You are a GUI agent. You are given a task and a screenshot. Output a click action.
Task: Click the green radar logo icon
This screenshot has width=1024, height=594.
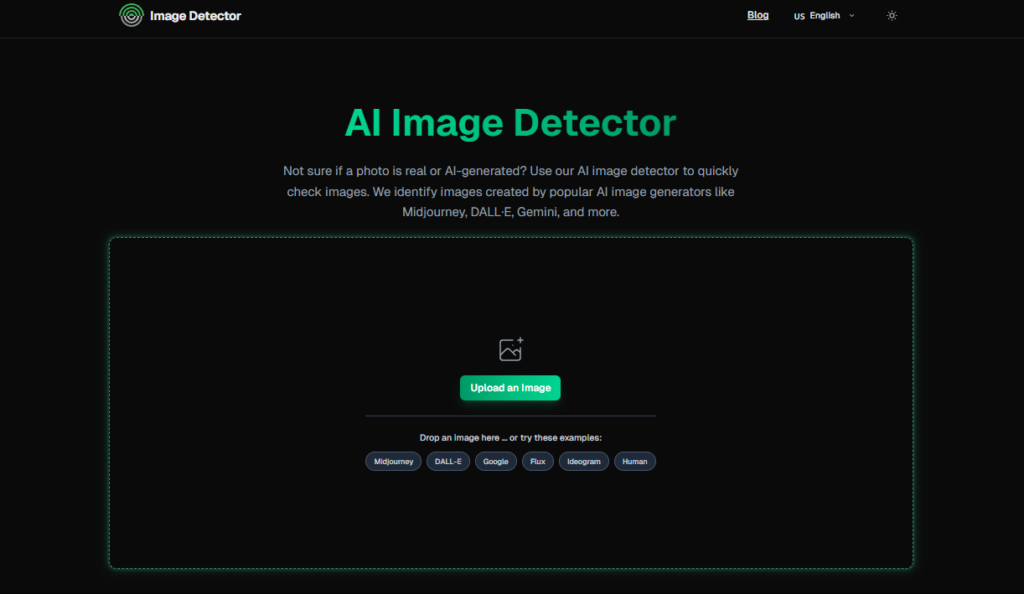click(x=130, y=15)
